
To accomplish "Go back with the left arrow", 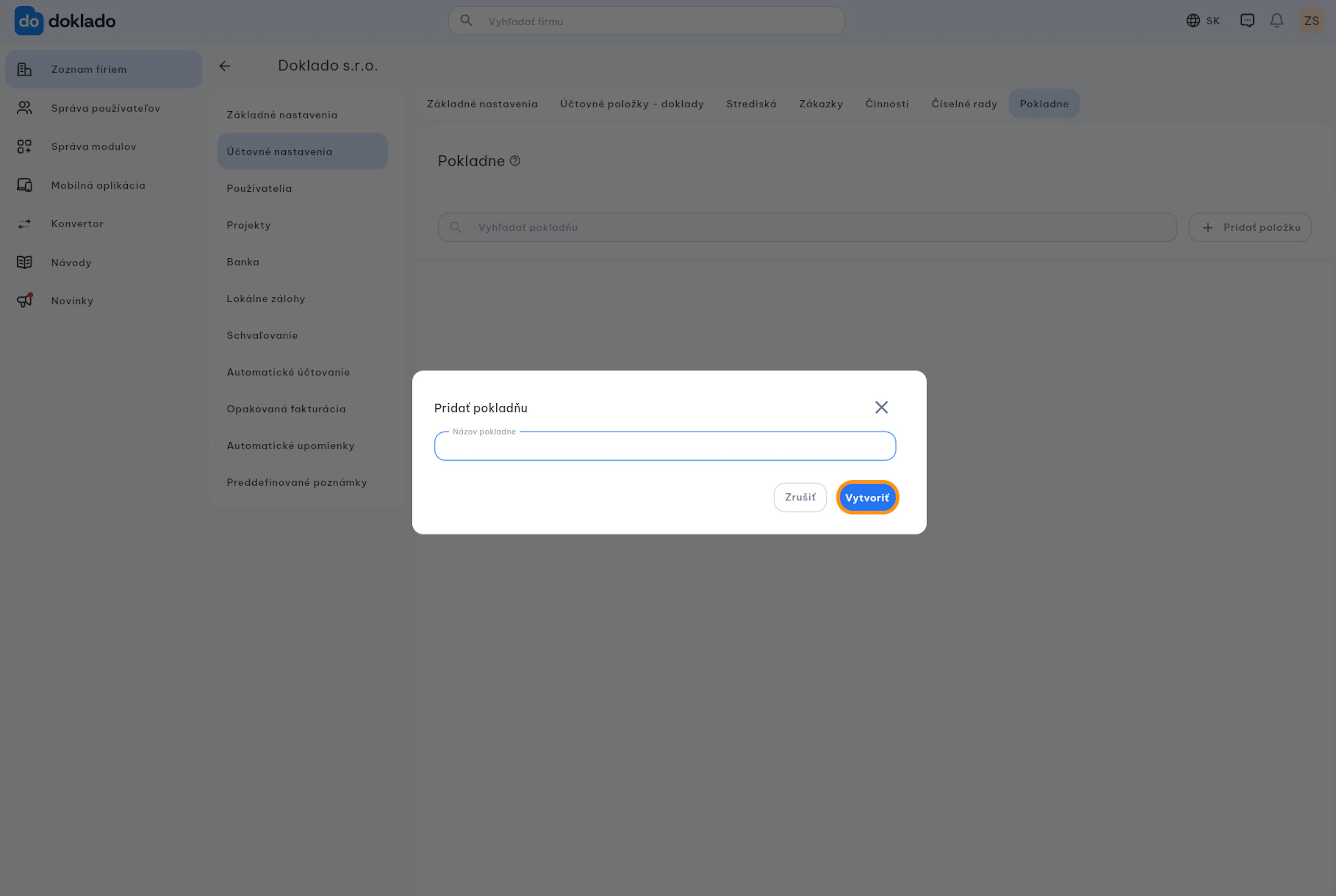I will (225, 66).
